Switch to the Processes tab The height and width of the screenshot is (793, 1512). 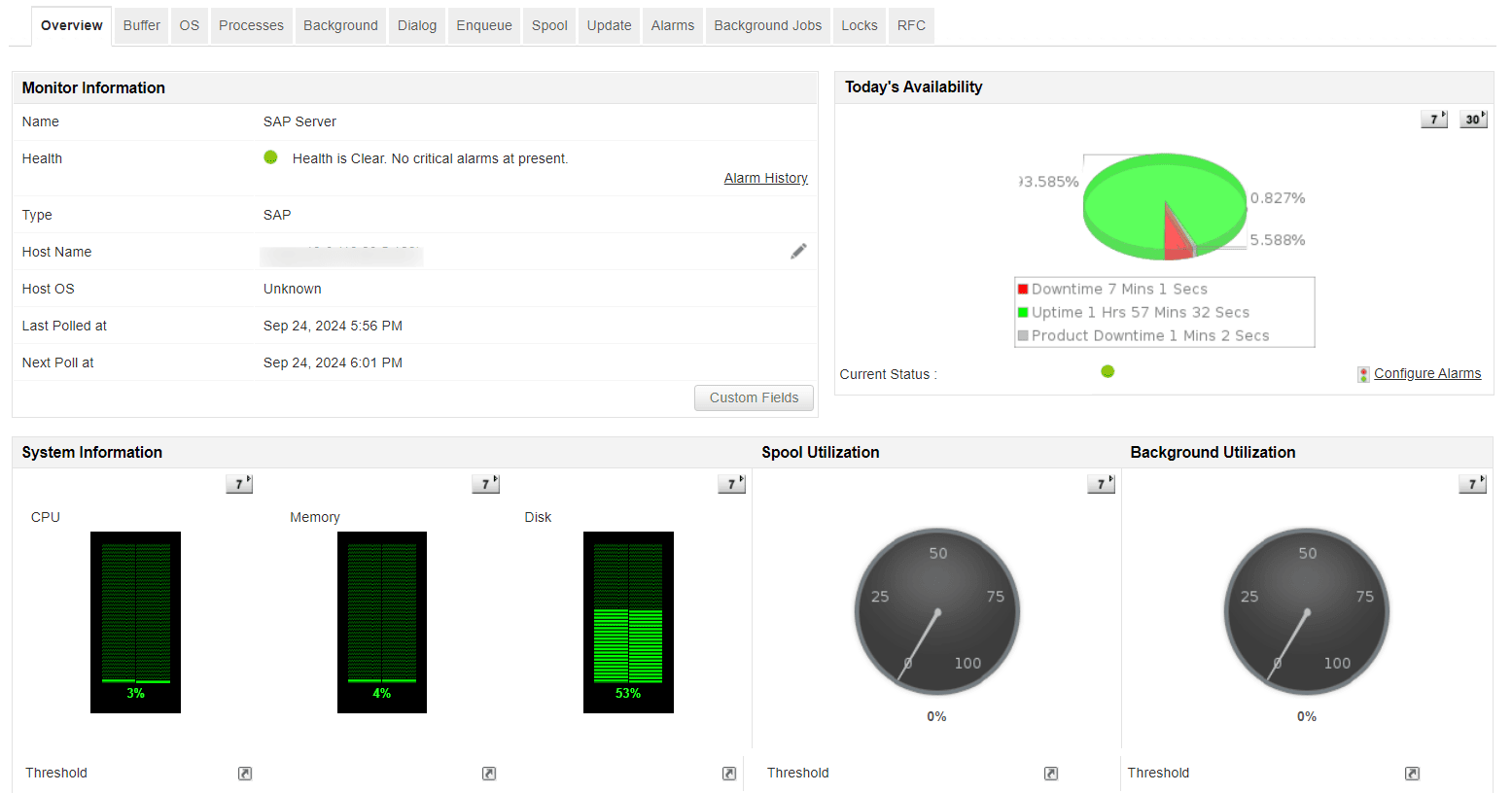coord(251,25)
